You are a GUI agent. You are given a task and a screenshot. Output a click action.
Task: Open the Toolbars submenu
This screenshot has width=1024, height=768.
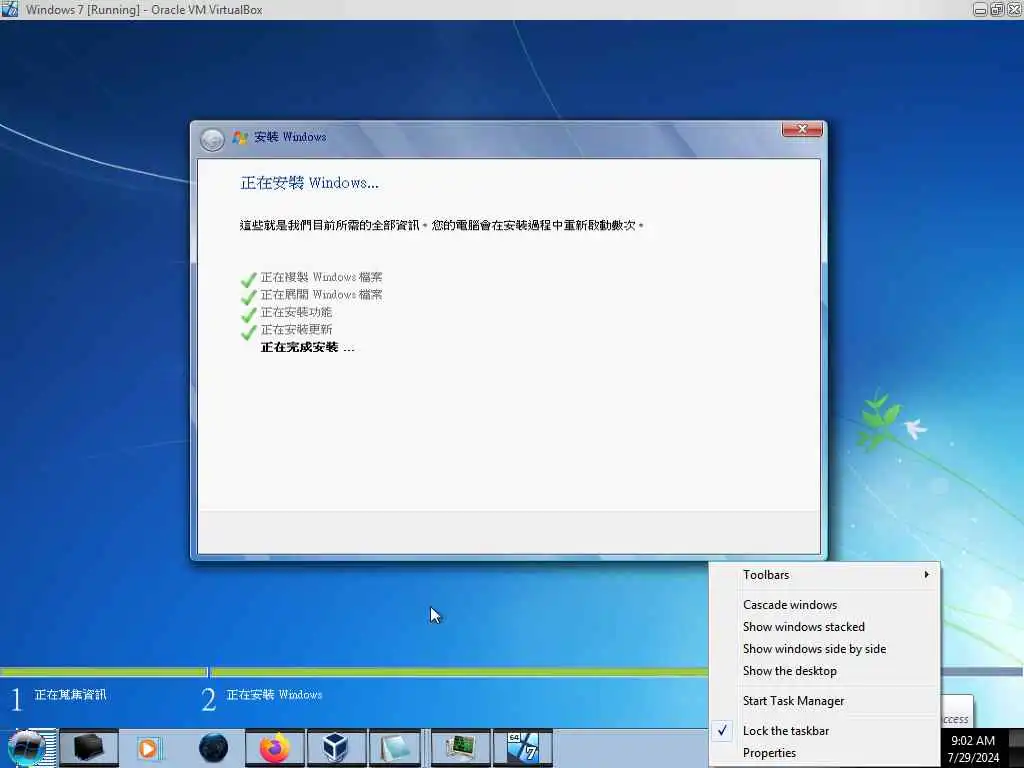(825, 575)
